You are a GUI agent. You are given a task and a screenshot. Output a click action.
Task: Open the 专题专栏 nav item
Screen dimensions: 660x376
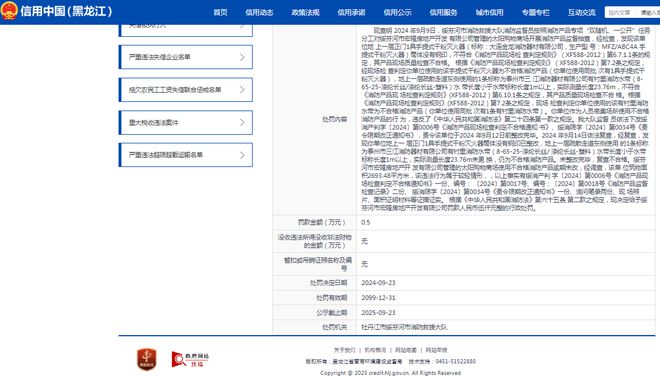coord(535,13)
